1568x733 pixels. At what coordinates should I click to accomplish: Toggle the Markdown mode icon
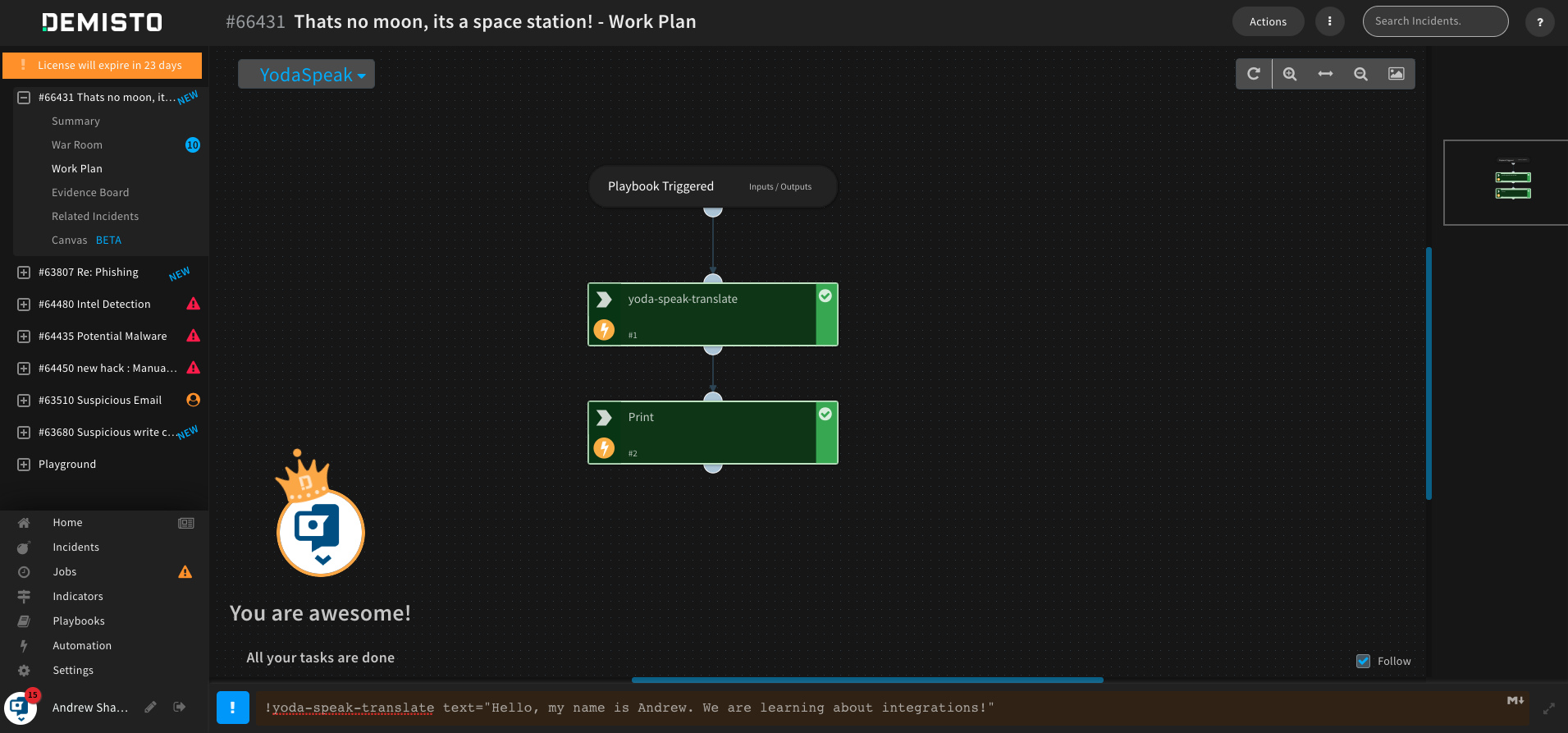1515,700
